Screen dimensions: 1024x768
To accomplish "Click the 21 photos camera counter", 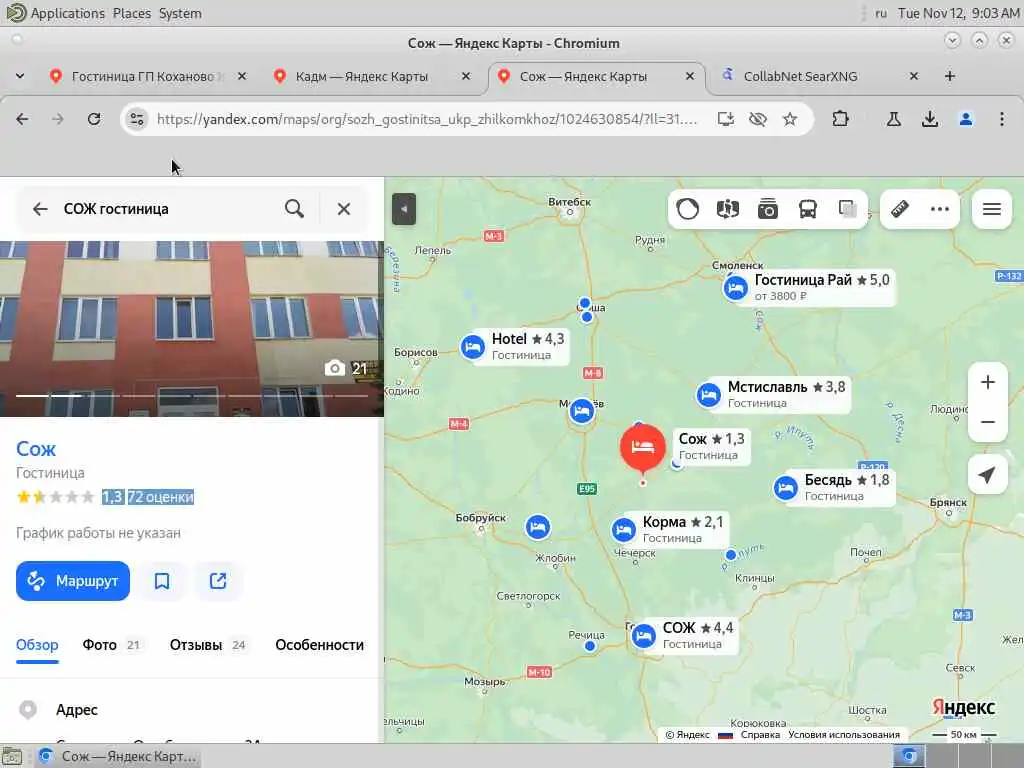I will coord(346,368).
